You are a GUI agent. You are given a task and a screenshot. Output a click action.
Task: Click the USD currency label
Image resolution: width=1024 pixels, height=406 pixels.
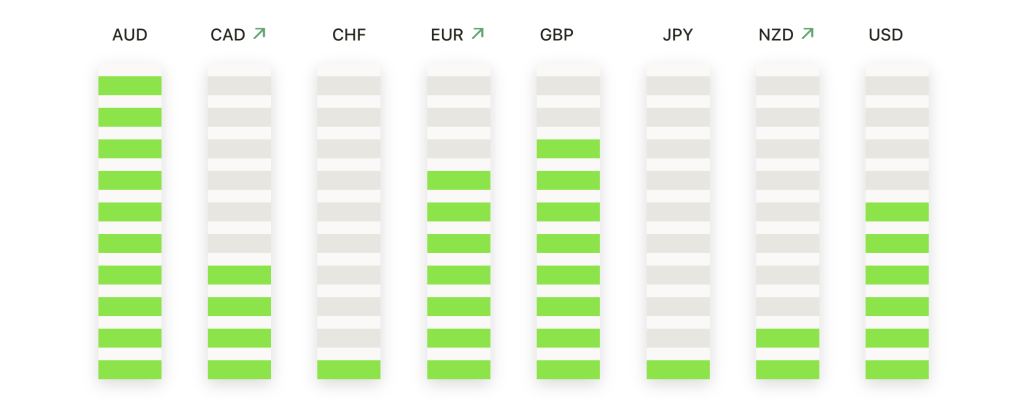pyautogui.click(x=886, y=35)
